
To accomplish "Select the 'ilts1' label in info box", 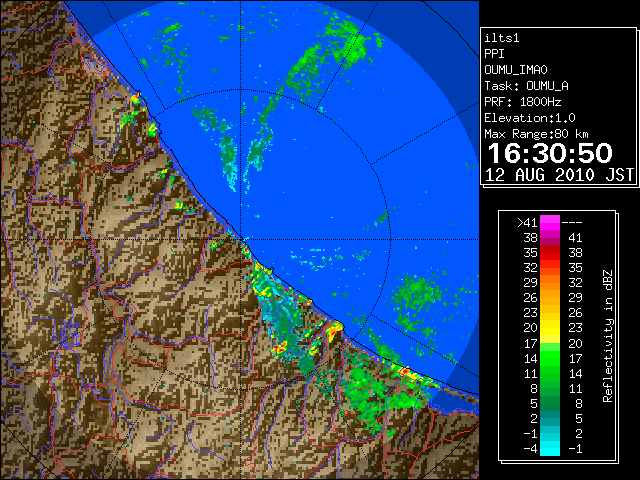I will pos(502,38).
